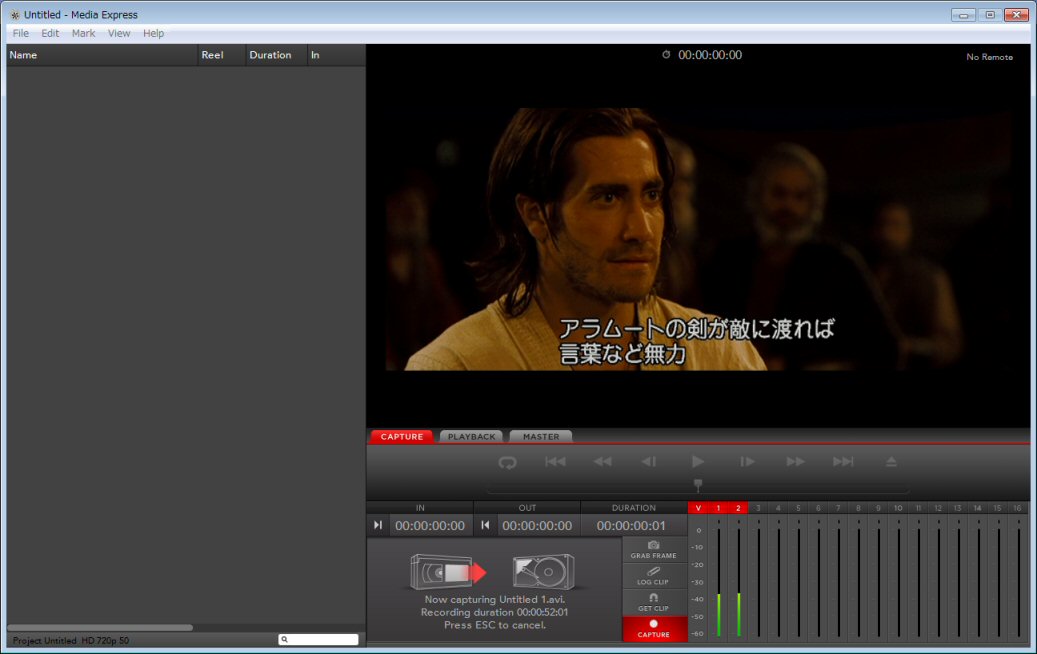The image size is (1037, 654).
Task: Open the View menu
Action: (x=119, y=33)
